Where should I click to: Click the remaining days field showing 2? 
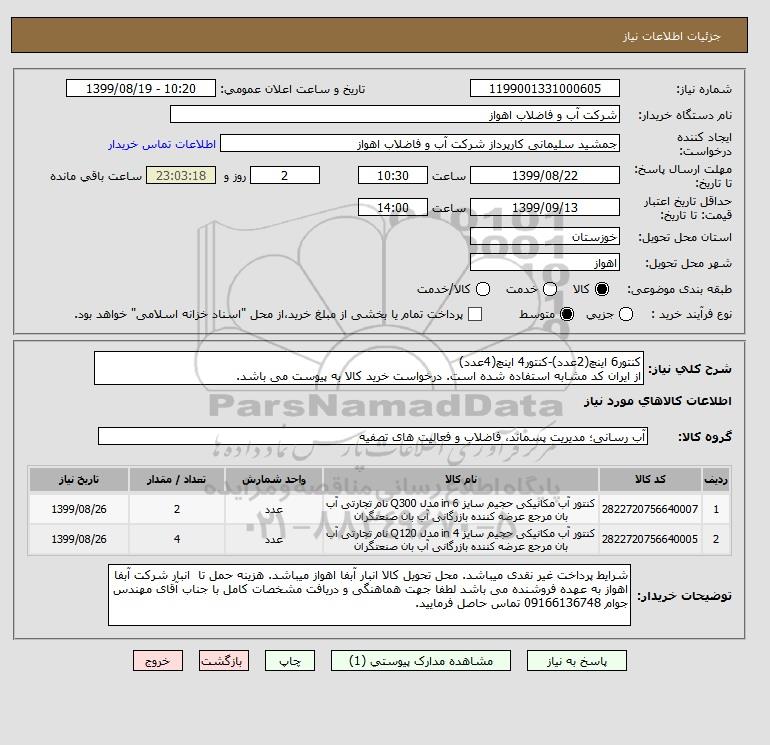(x=285, y=175)
